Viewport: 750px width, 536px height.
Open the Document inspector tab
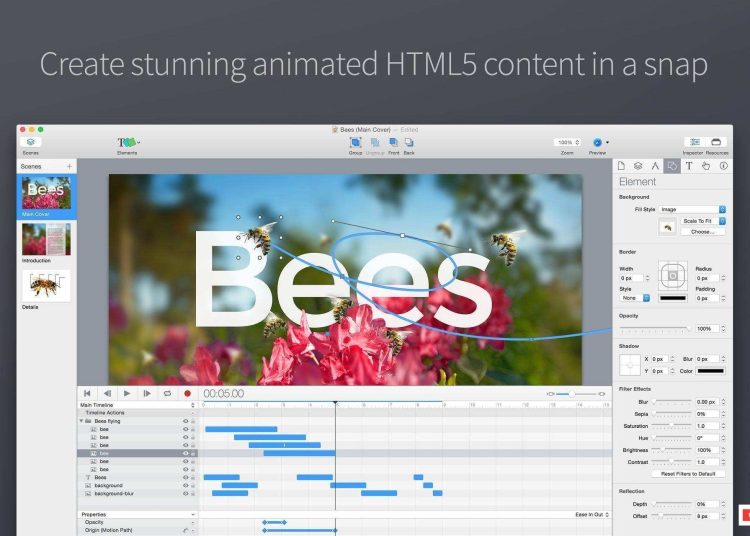click(x=621, y=166)
